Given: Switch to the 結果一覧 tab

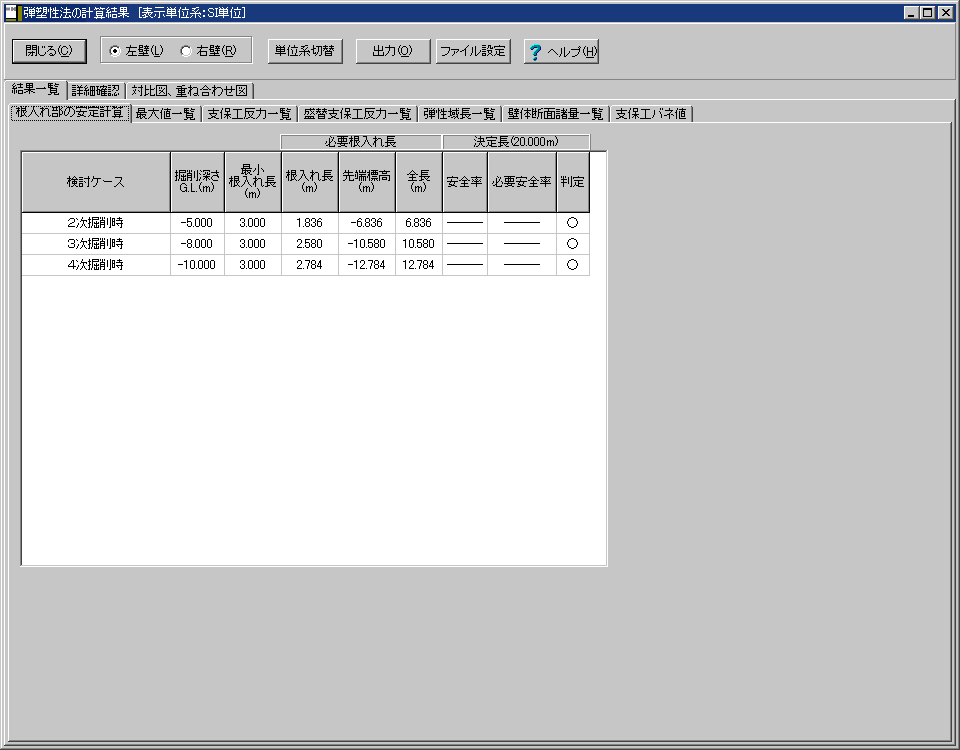Looking at the screenshot, I should [35, 90].
